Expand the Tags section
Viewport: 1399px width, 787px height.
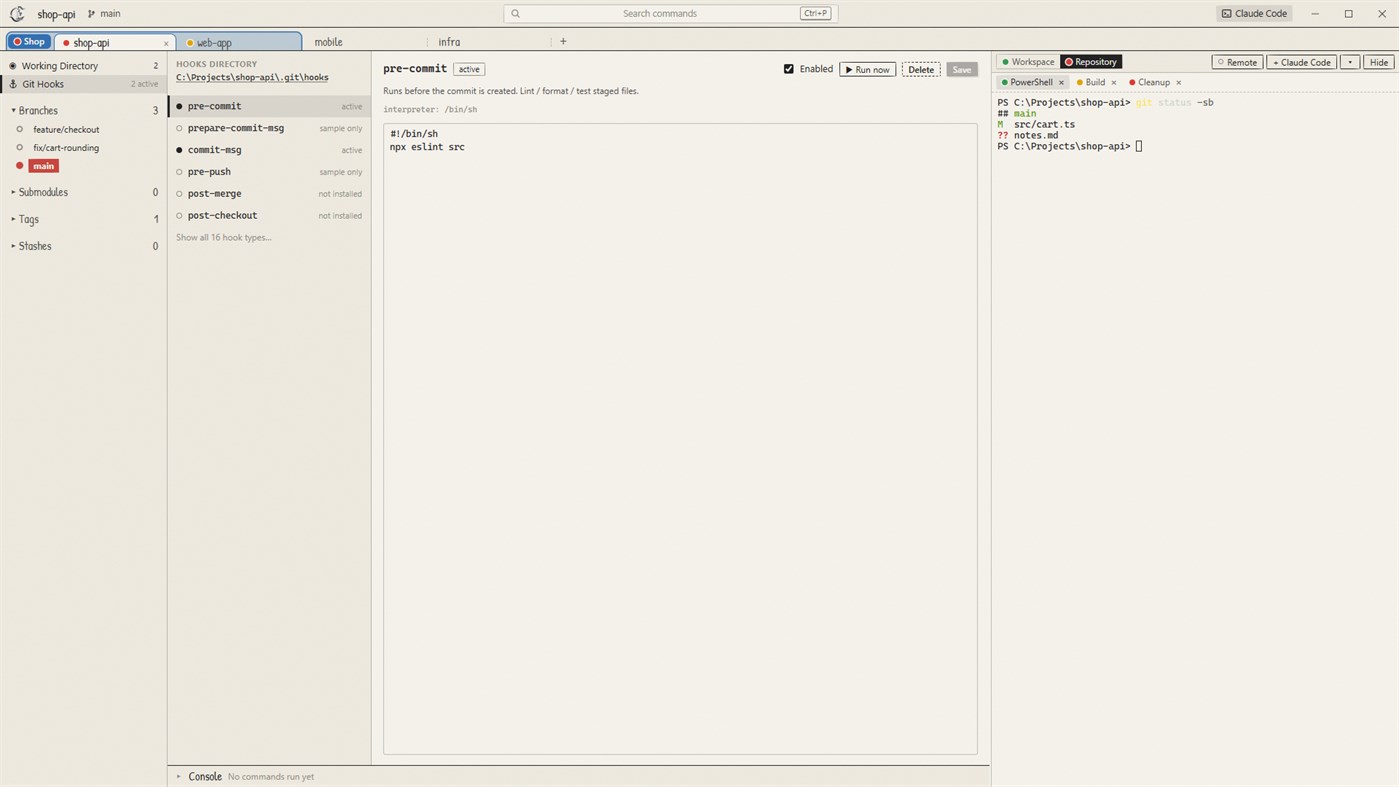click(13, 219)
